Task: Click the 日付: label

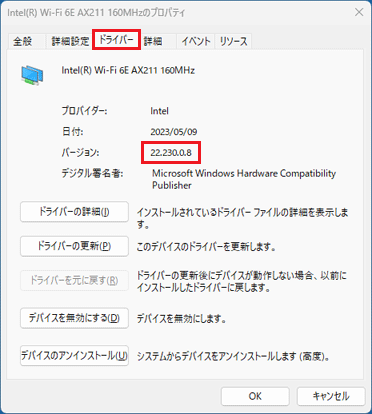Action: click(72, 132)
